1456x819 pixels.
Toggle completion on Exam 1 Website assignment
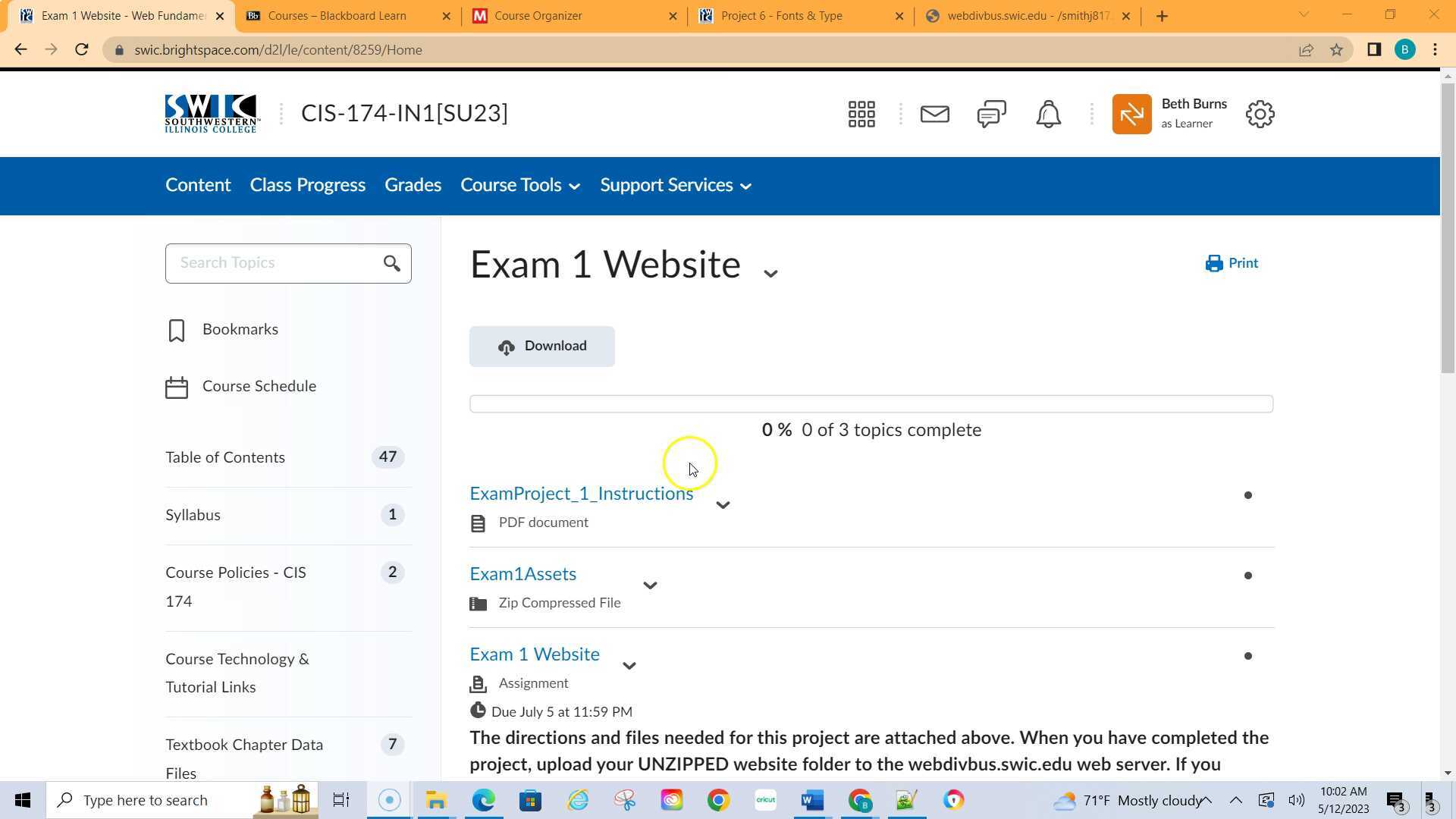pyautogui.click(x=1248, y=656)
